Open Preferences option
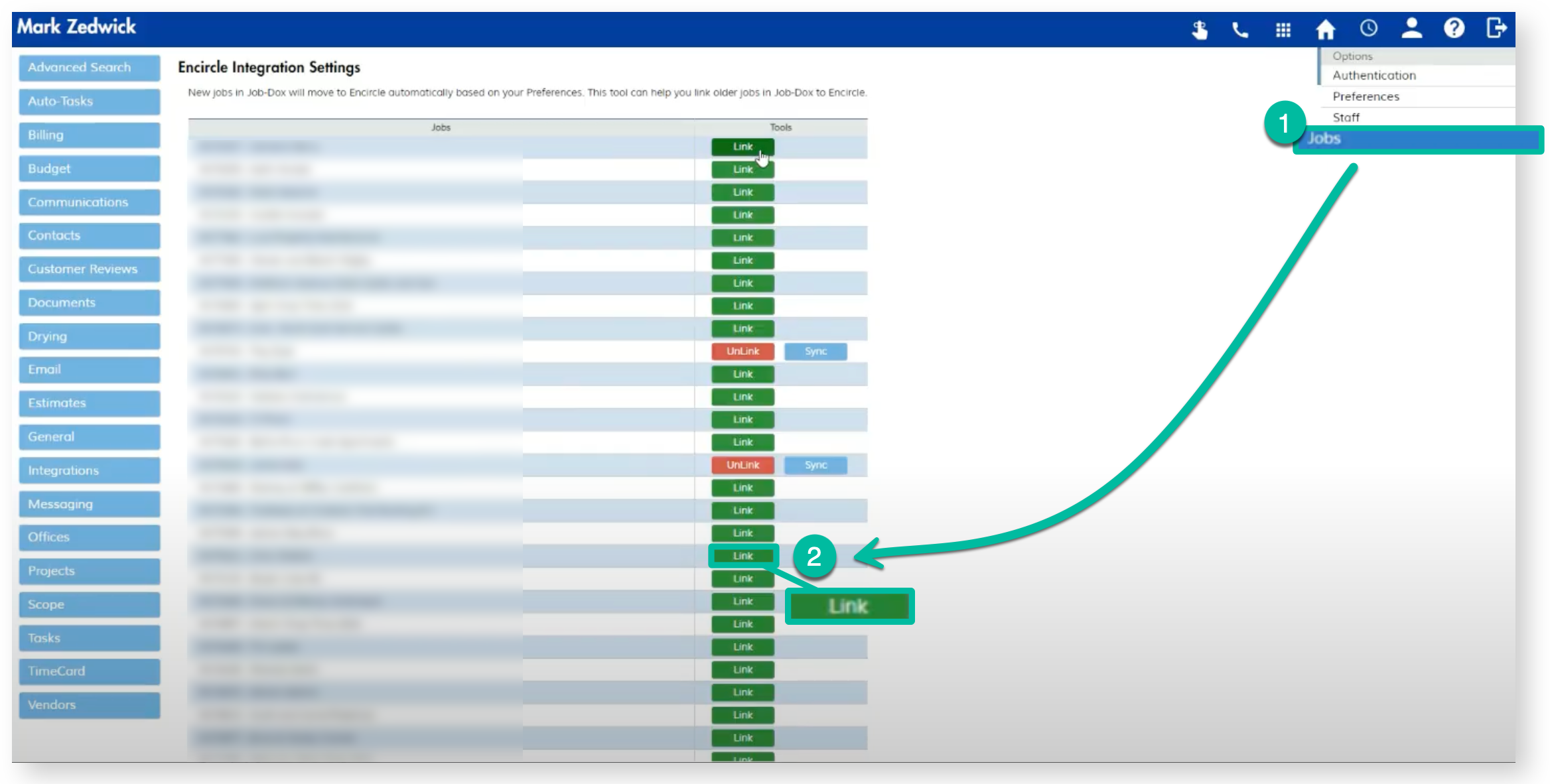The height and width of the screenshot is (784, 1550). 1366,97
